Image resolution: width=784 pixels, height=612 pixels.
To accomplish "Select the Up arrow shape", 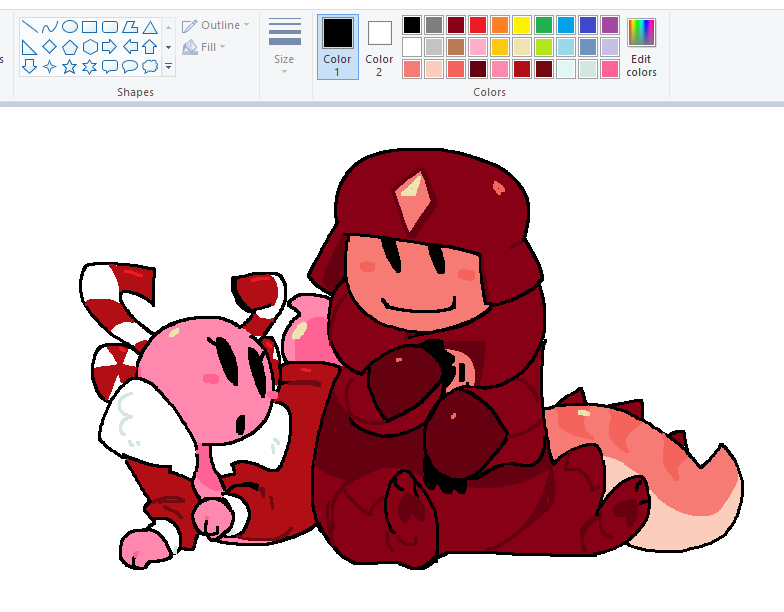I will pyautogui.click(x=150, y=47).
